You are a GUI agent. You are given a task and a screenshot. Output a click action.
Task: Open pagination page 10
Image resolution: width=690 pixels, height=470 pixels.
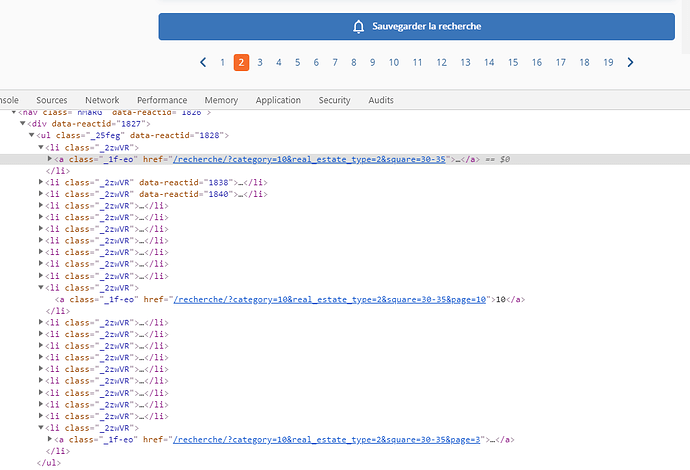[394, 62]
